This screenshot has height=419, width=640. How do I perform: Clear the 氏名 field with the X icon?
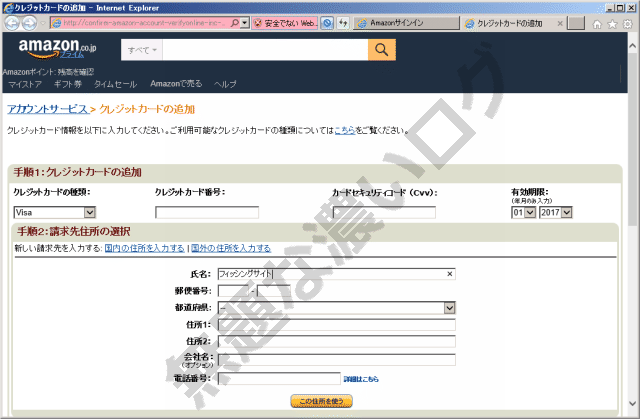point(449,274)
